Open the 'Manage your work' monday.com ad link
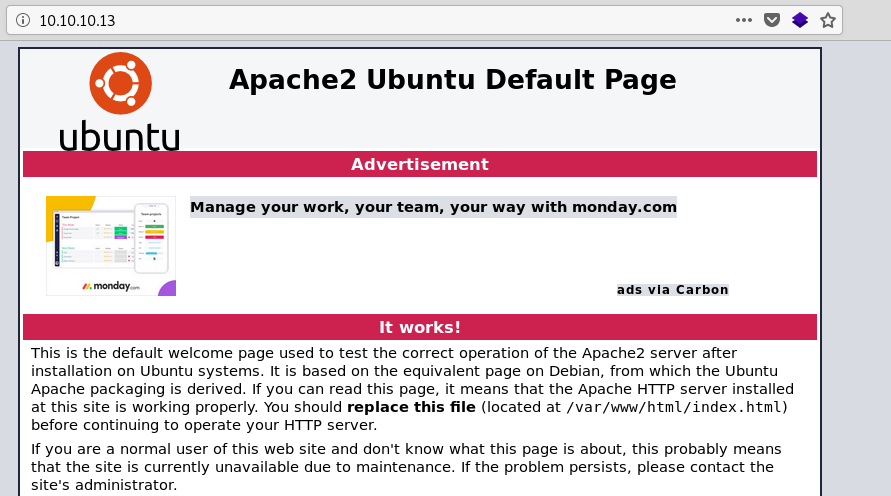The width and height of the screenshot is (891, 496). (x=433, y=207)
